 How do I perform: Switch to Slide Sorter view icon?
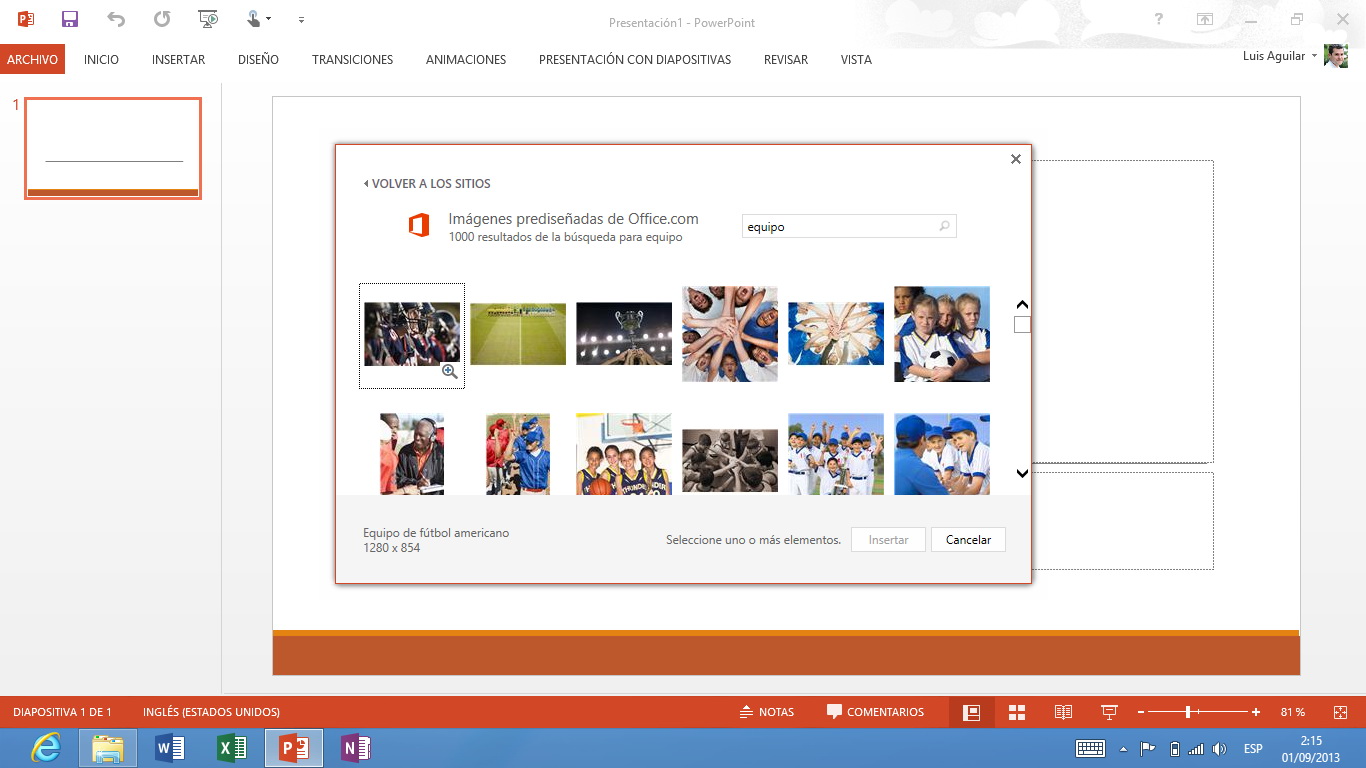(x=1017, y=712)
